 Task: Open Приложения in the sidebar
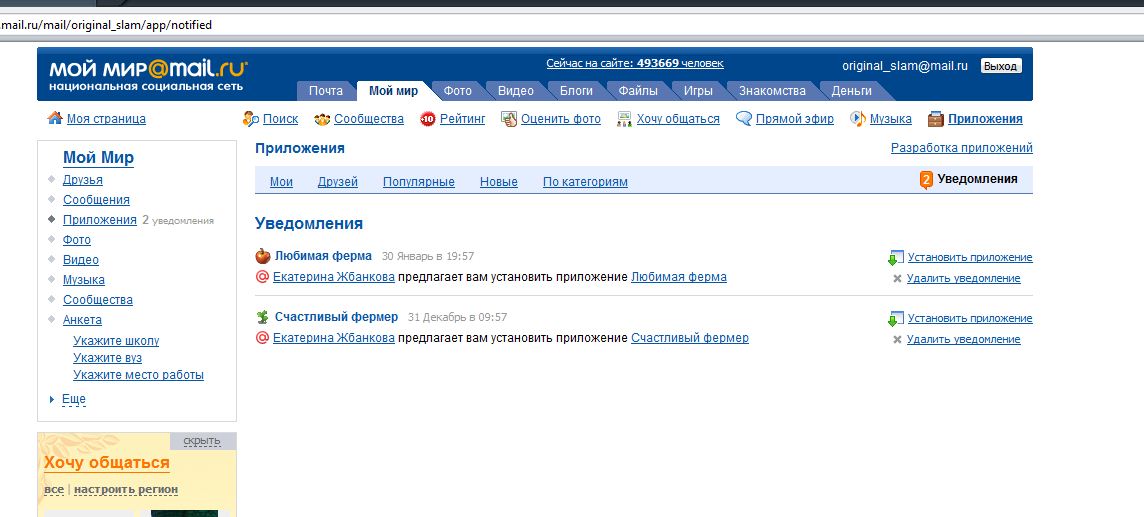coord(100,220)
